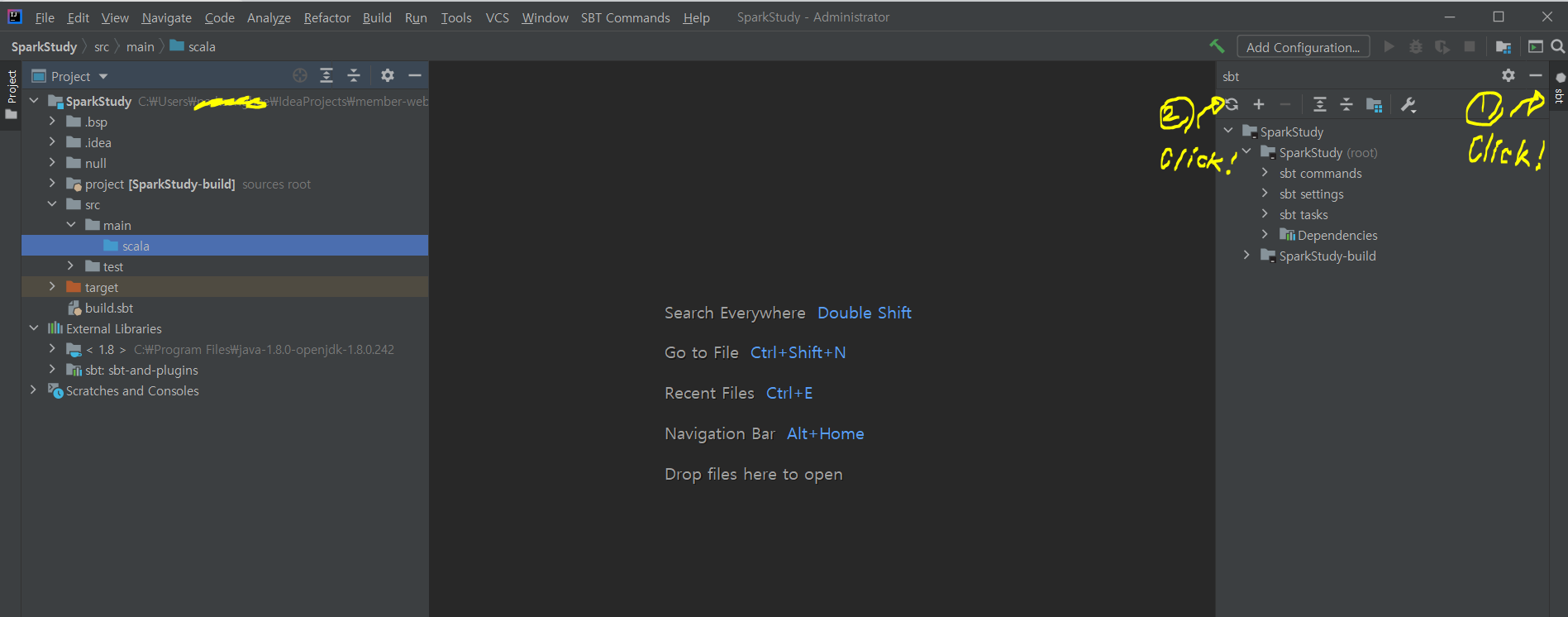Click the Stop square icon
Screen dimensions: 1568x617
click(1470, 46)
